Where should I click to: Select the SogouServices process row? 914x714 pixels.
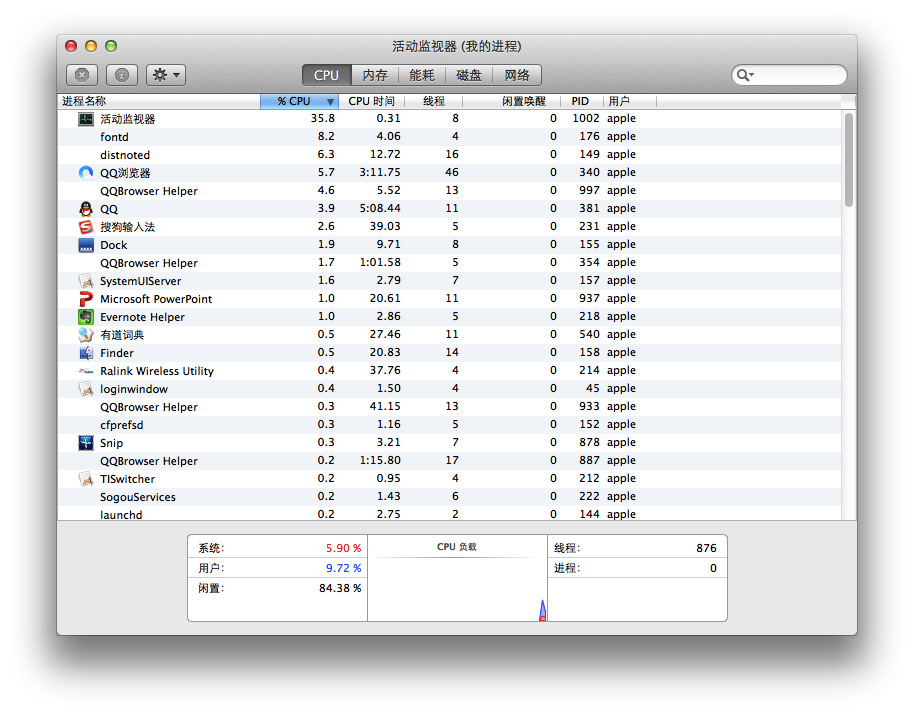[x=449, y=497]
